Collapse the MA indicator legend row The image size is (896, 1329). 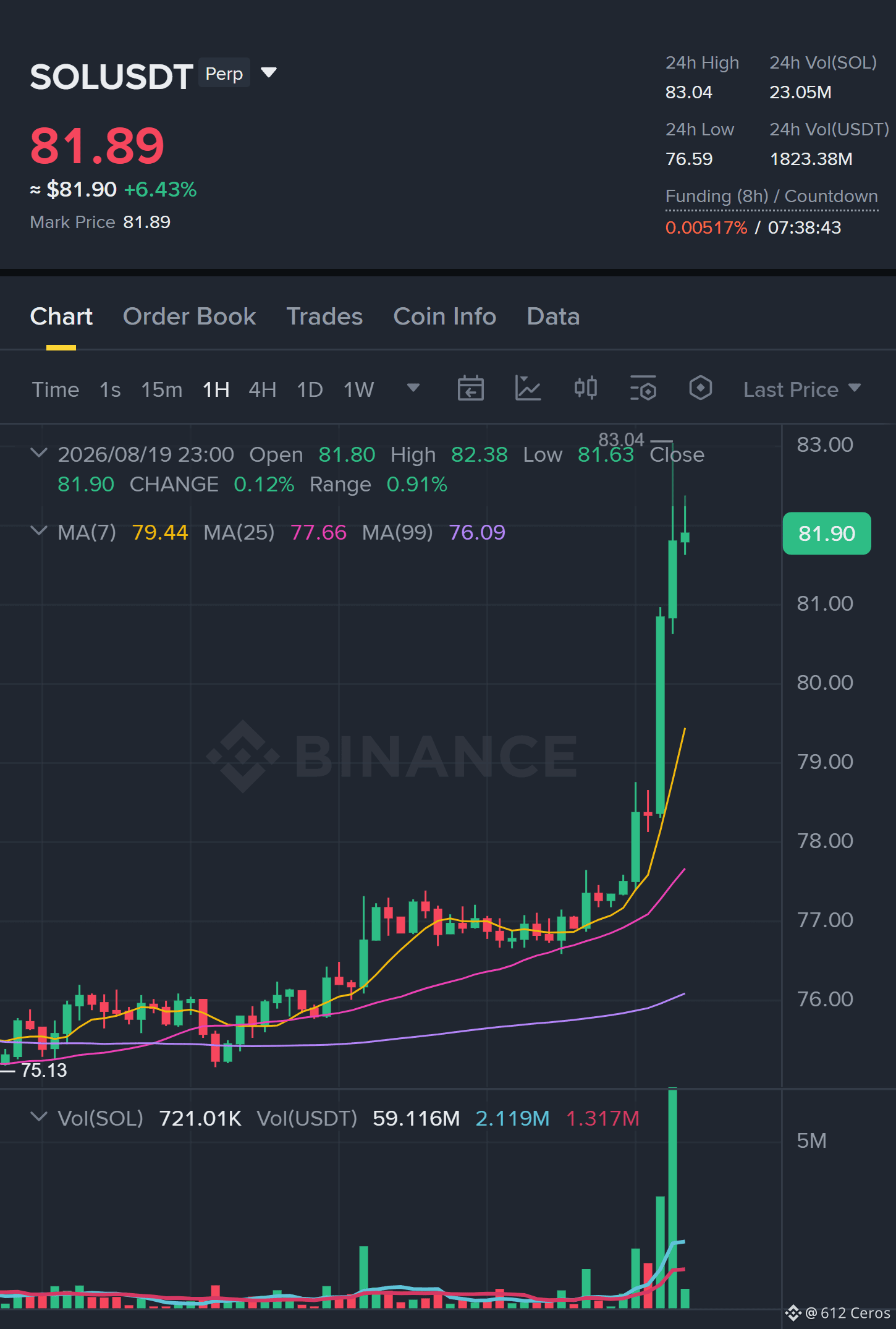tap(38, 531)
